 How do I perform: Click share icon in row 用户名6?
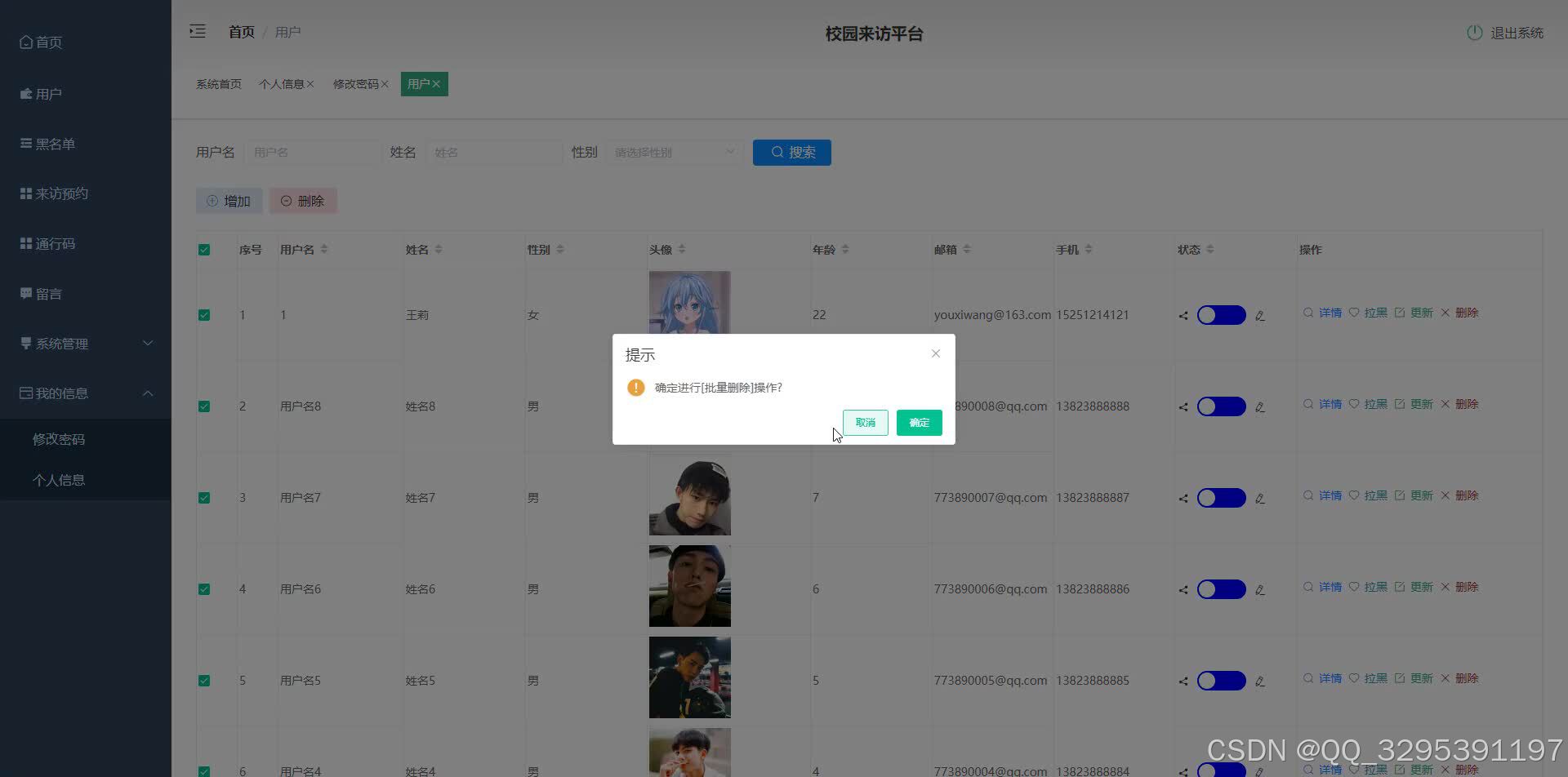(1183, 590)
